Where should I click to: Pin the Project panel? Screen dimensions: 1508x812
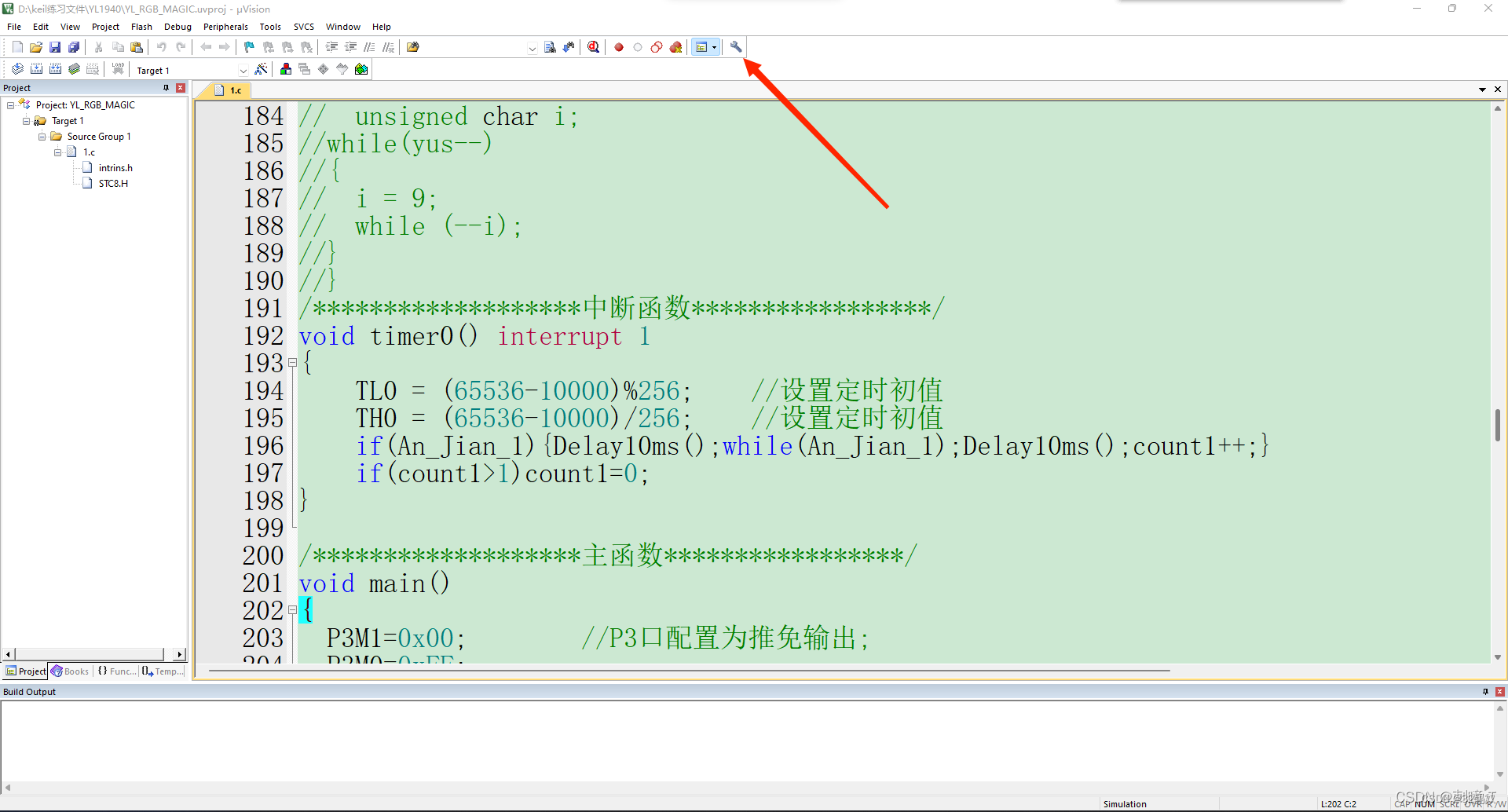(x=166, y=88)
